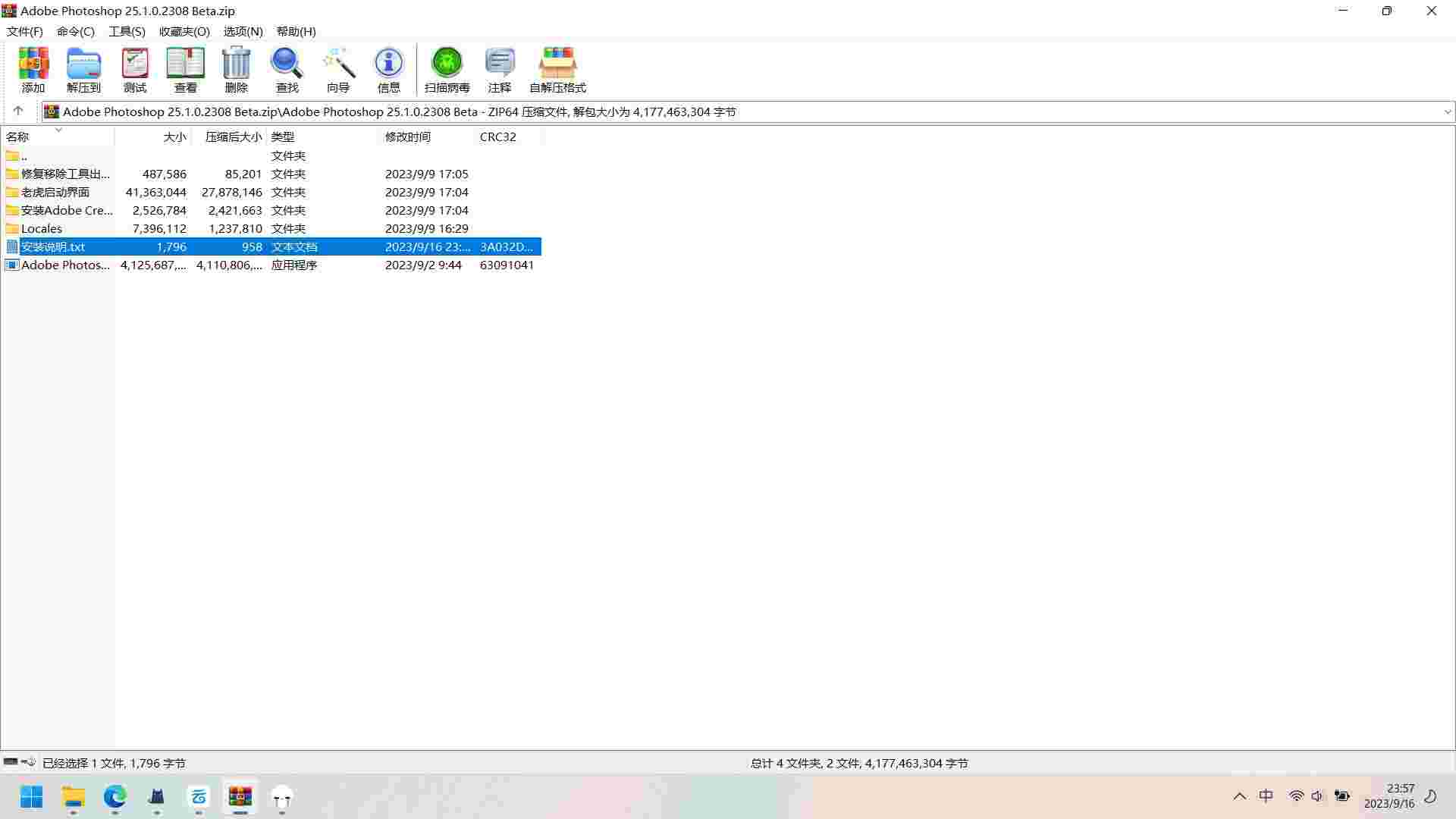
Task: Click the 注释 (Comment) toolbar icon
Action: click(500, 70)
